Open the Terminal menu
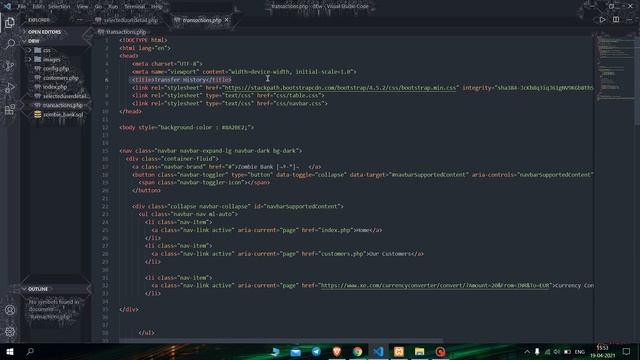The width and height of the screenshot is (640, 360). tap(134, 6)
